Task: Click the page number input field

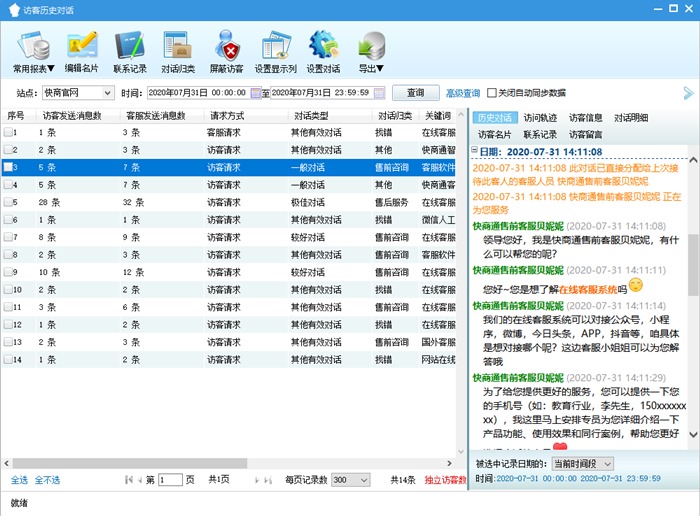Action: coord(171,480)
